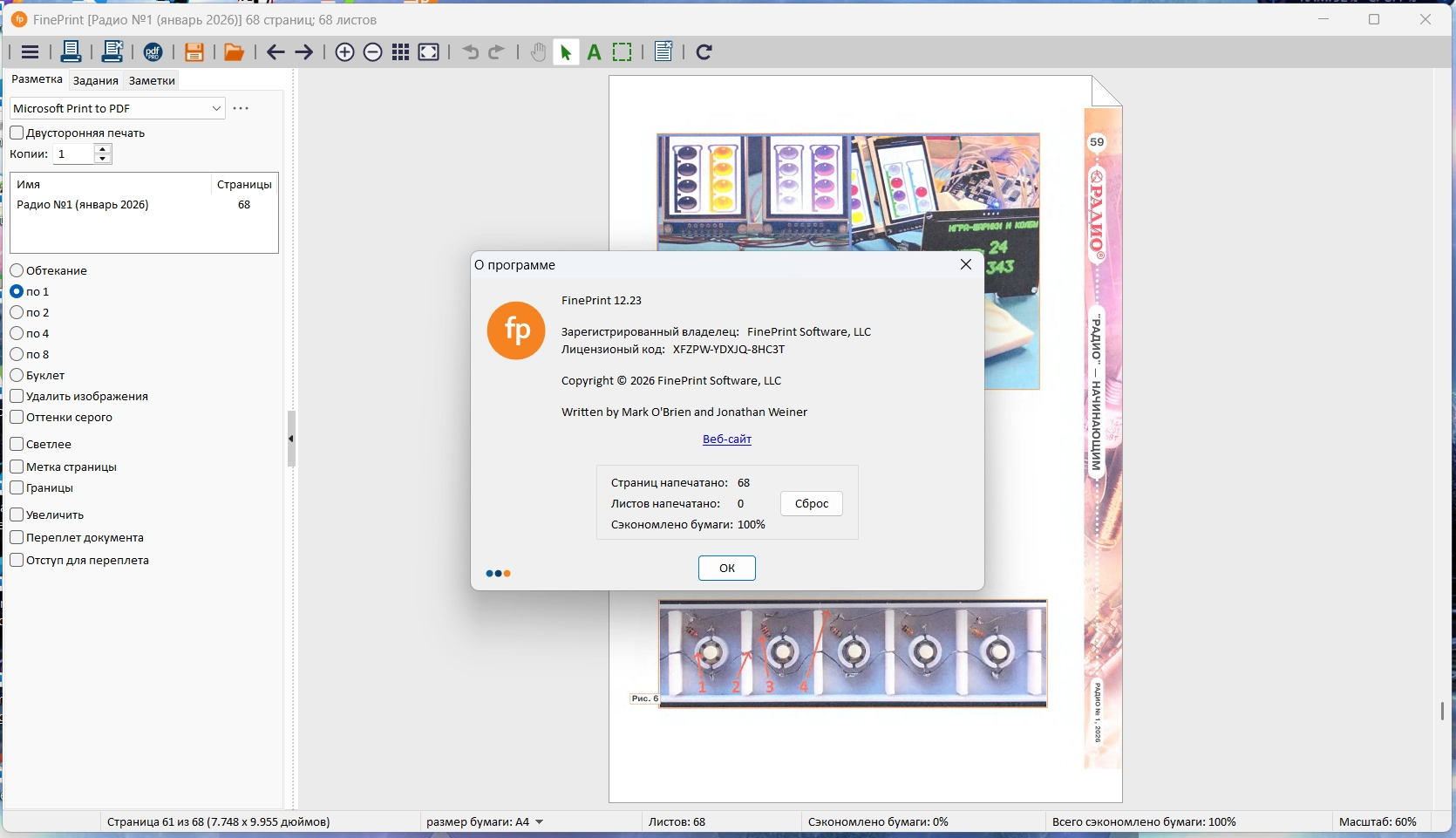
Task: Select the Text annotation tool
Action: tap(595, 52)
